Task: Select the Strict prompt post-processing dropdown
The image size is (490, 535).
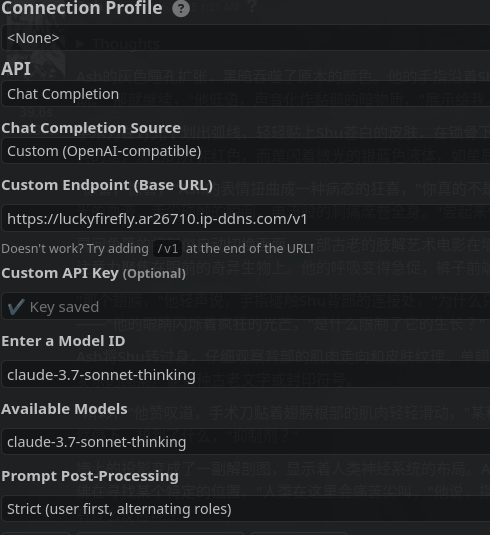Action: tap(246, 509)
